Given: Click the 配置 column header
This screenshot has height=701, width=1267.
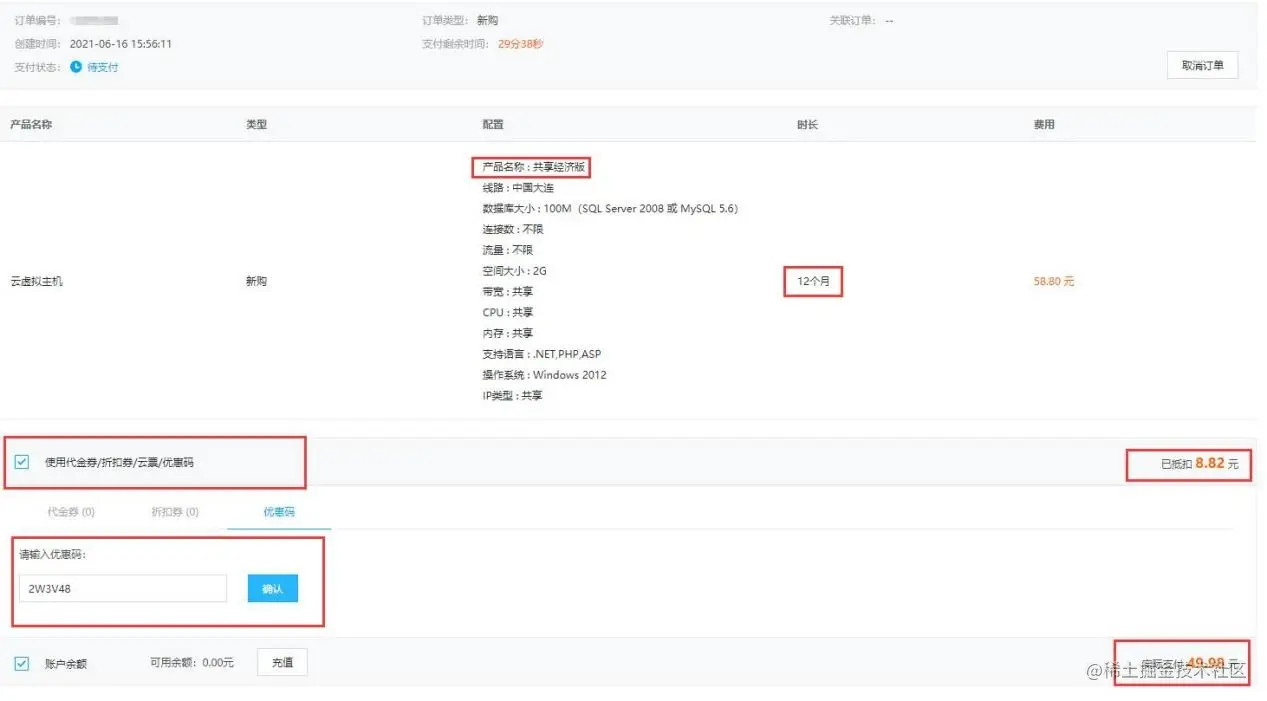Looking at the screenshot, I should pyautogui.click(x=493, y=125).
